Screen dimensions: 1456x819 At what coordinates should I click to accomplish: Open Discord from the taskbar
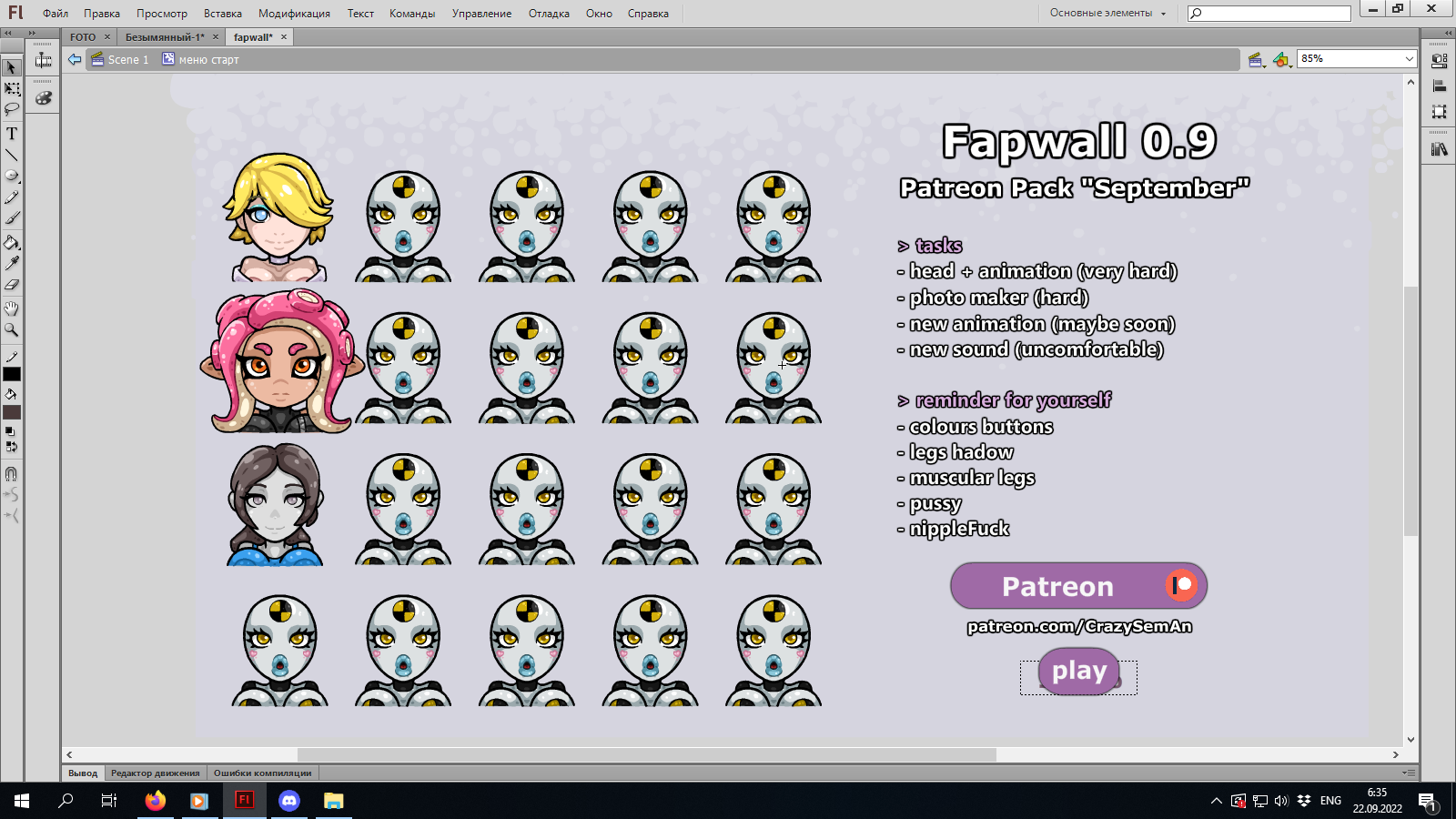[x=289, y=801]
